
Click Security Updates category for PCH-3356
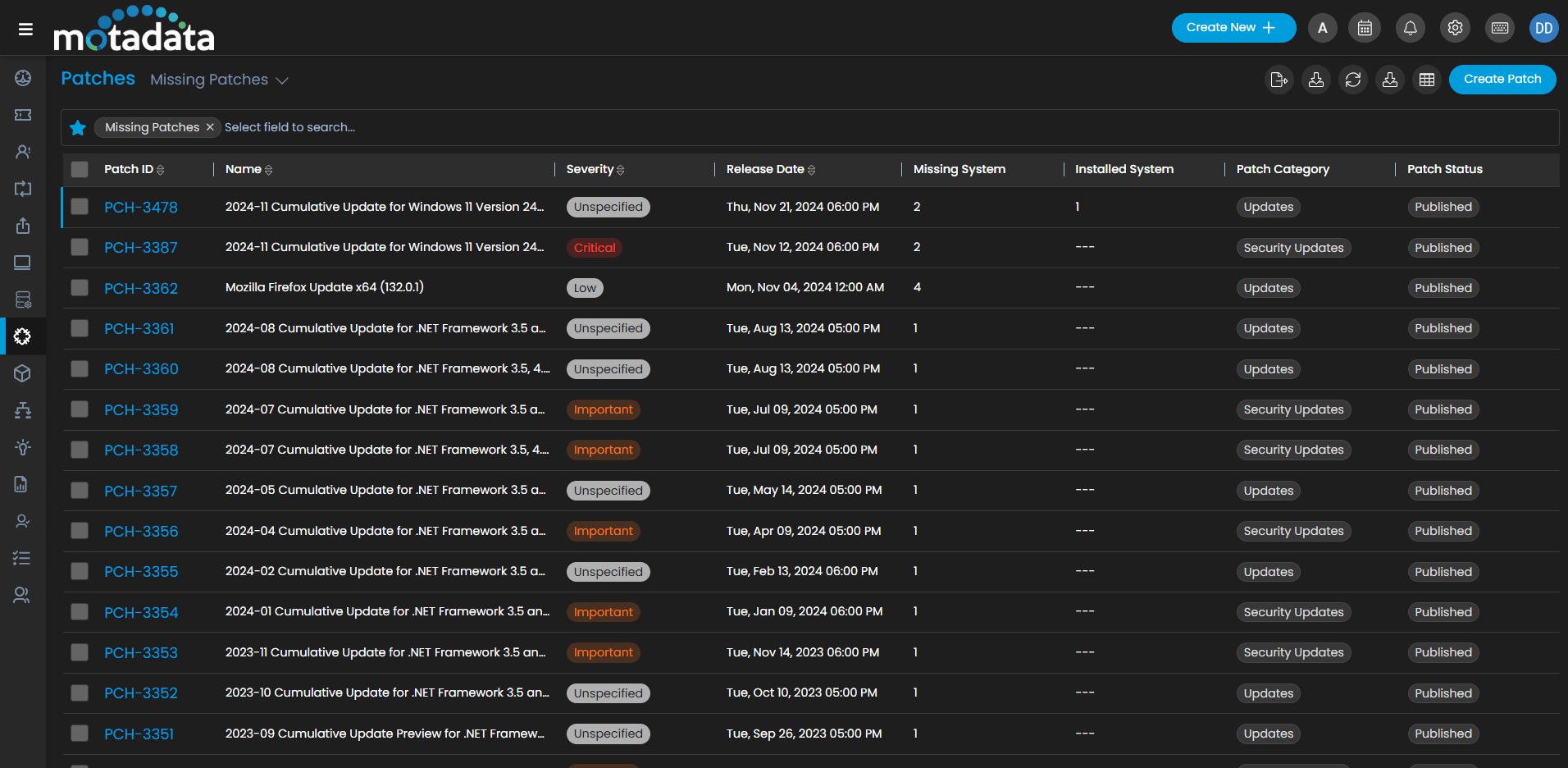(1293, 531)
